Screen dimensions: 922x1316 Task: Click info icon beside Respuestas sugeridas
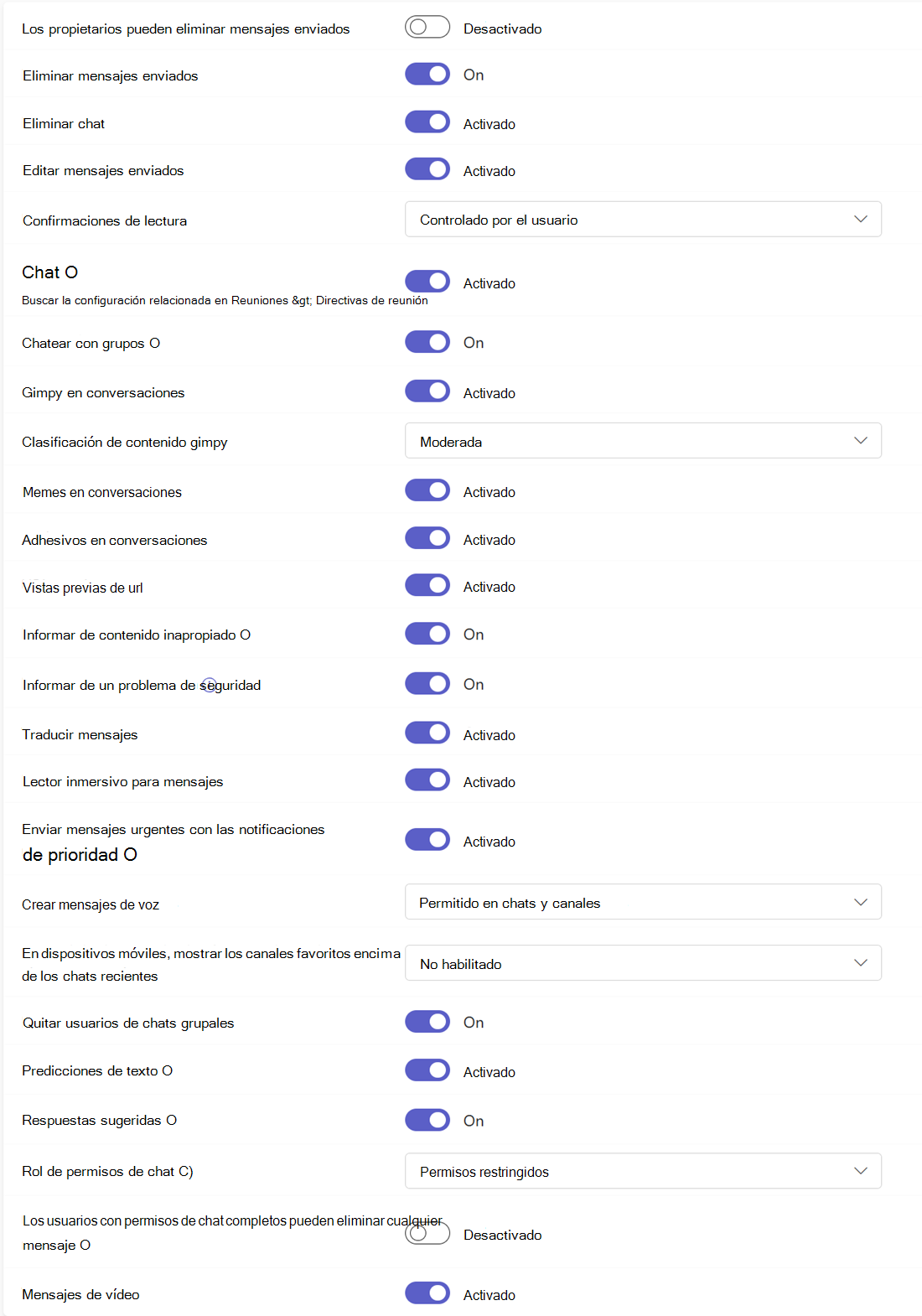172,1120
